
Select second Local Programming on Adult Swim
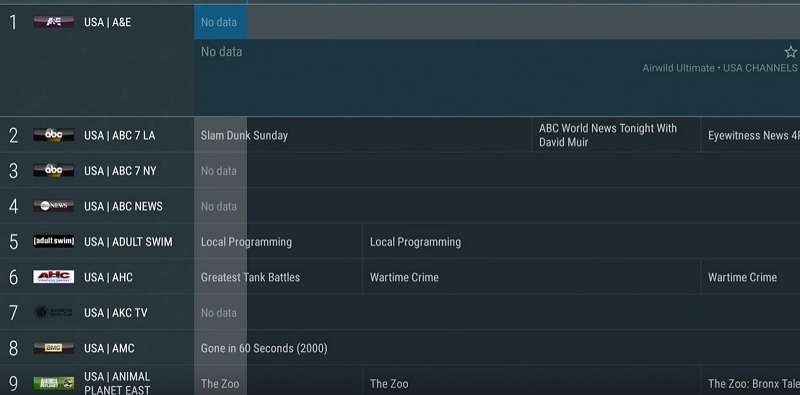[x=581, y=241]
